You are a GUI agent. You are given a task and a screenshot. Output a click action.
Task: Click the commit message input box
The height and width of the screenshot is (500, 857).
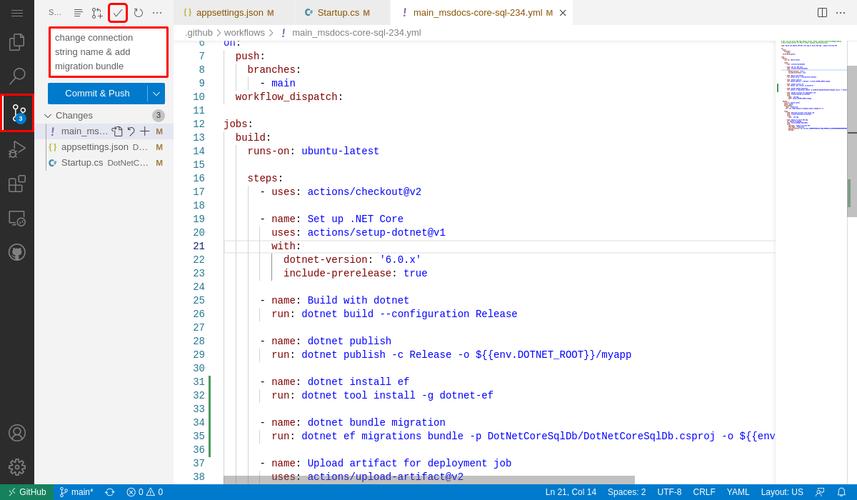108,52
